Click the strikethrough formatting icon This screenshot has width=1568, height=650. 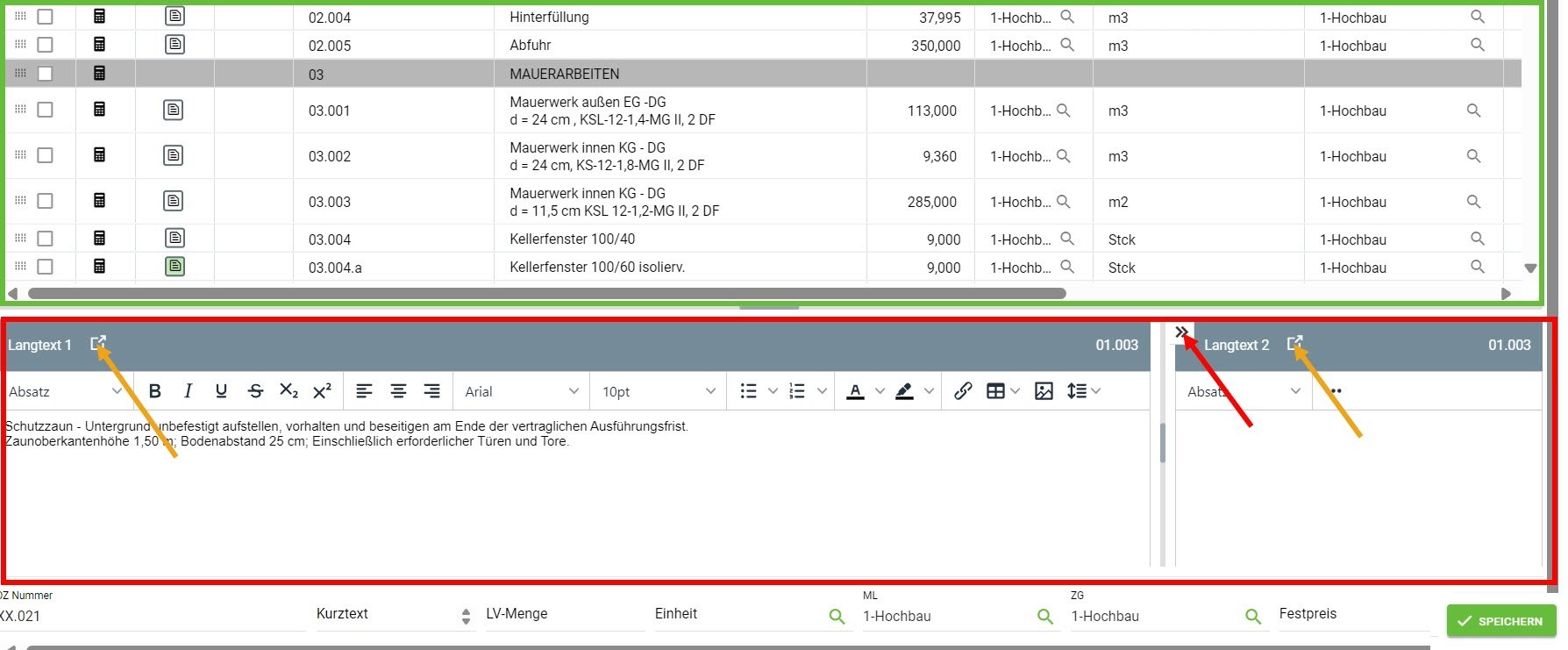click(x=255, y=391)
